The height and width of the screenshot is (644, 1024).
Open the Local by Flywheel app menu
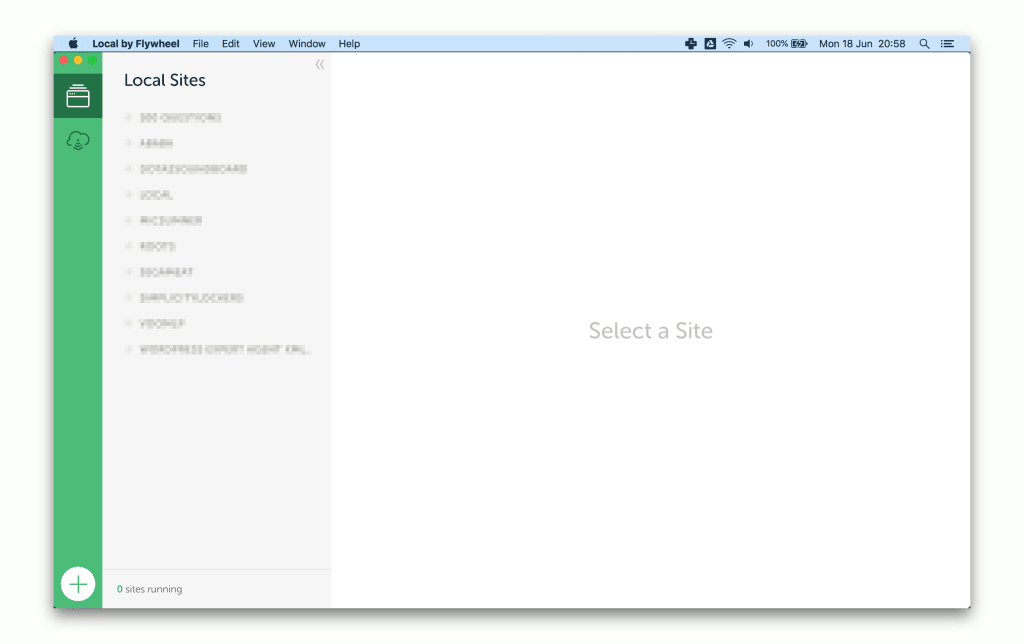(135, 44)
